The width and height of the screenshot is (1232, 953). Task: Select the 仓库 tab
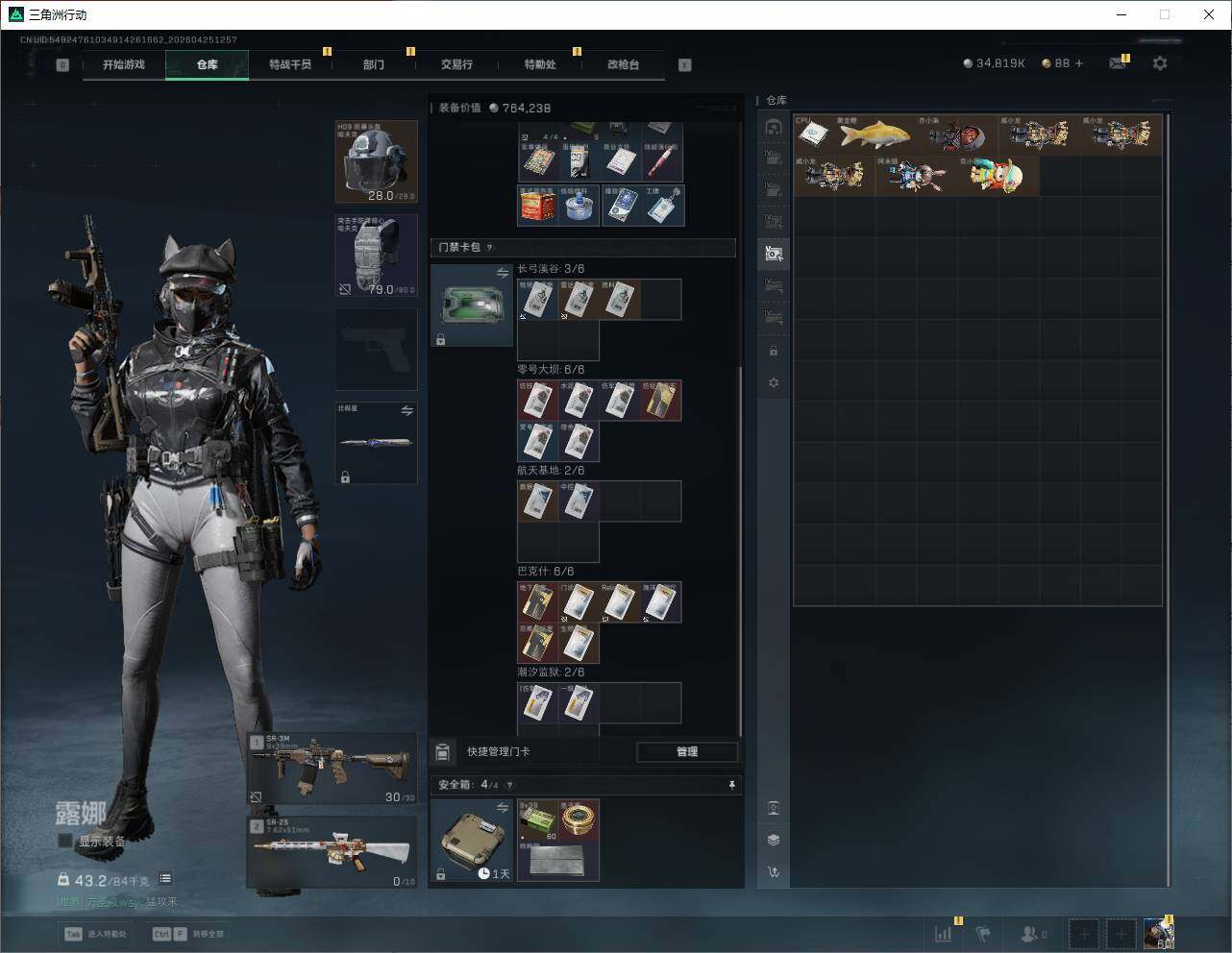[207, 64]
